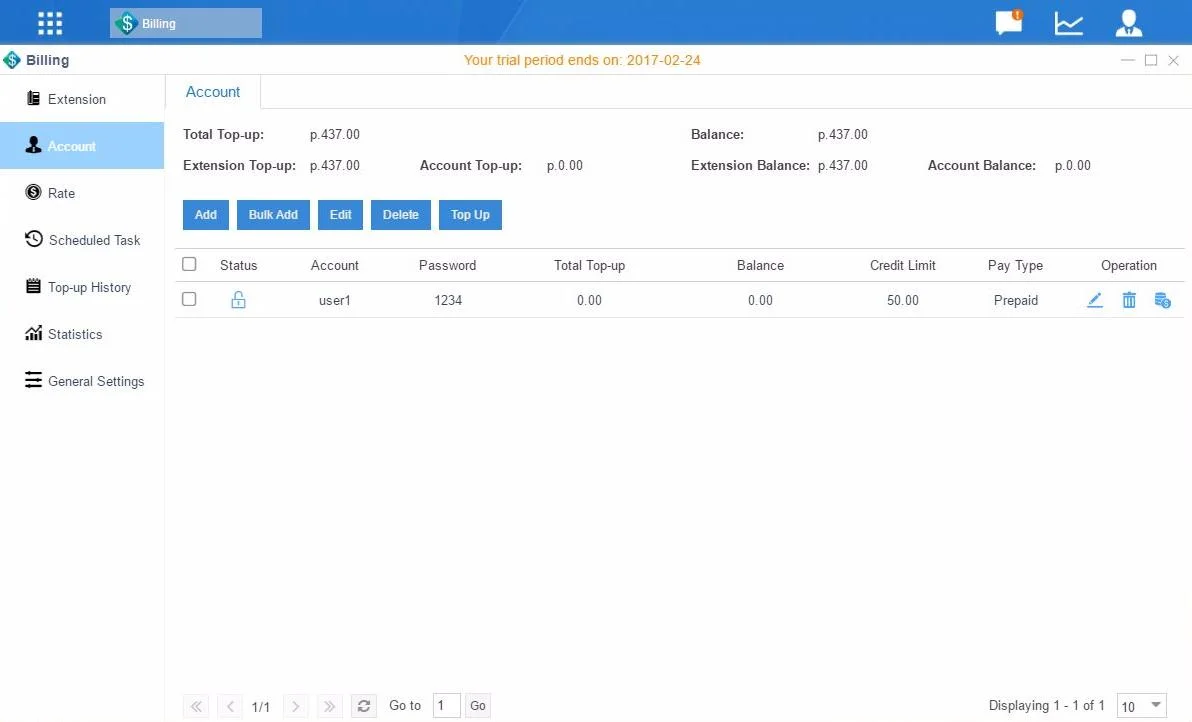This screenshot has width=1192, height=722.
Task: Open the user profile icon in header
Action: coord(1129,23)
